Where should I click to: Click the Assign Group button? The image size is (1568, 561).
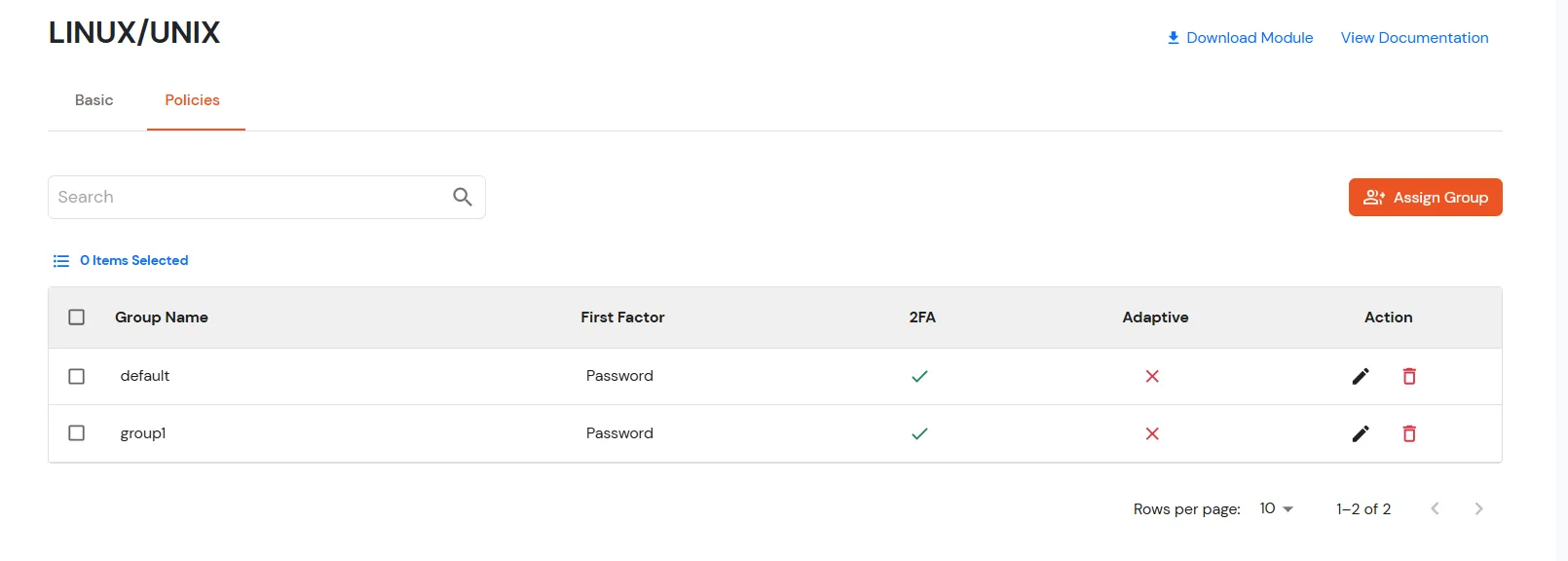[1425, 197]
